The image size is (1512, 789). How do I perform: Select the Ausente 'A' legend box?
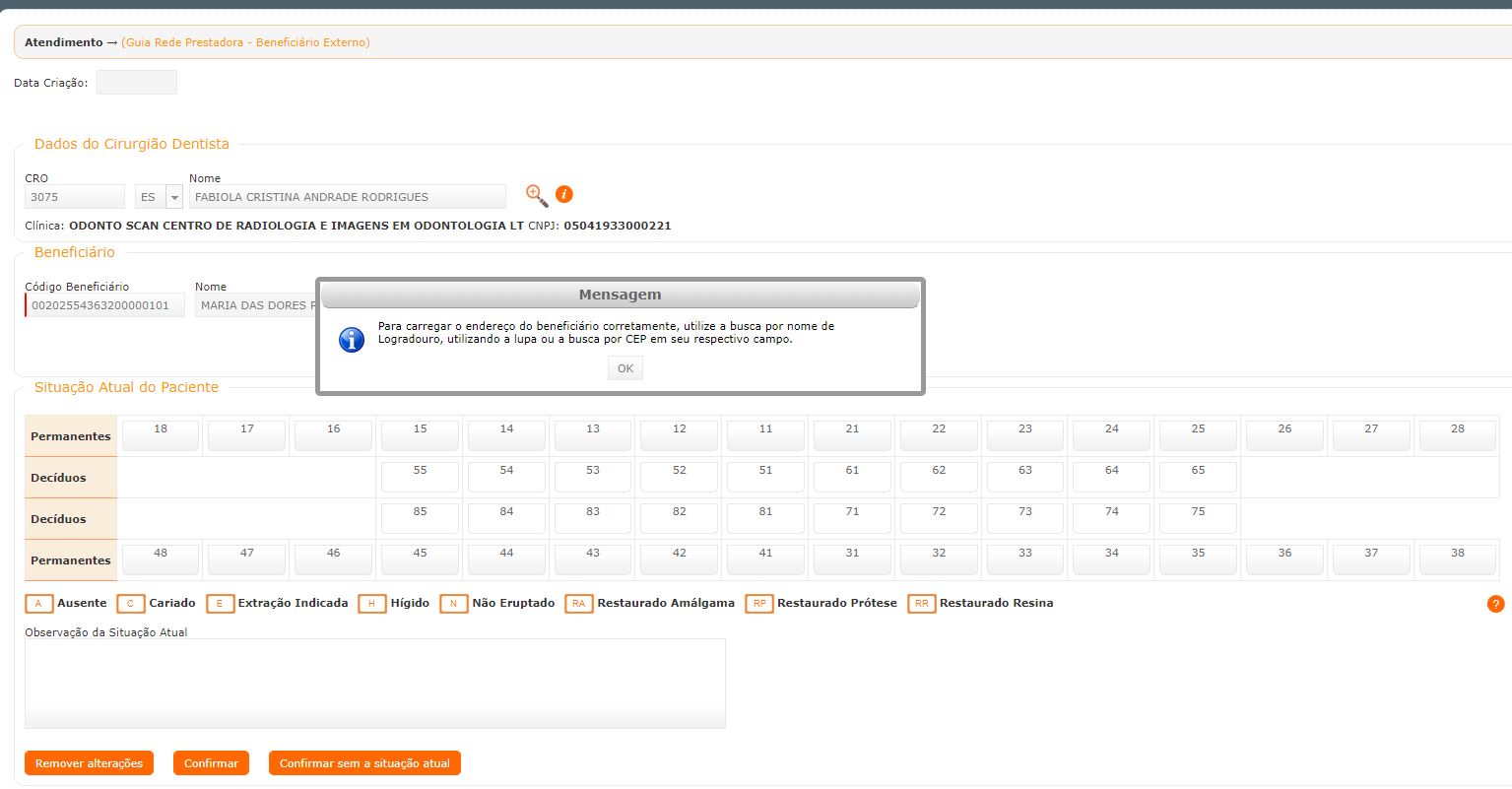coord(38,604)
